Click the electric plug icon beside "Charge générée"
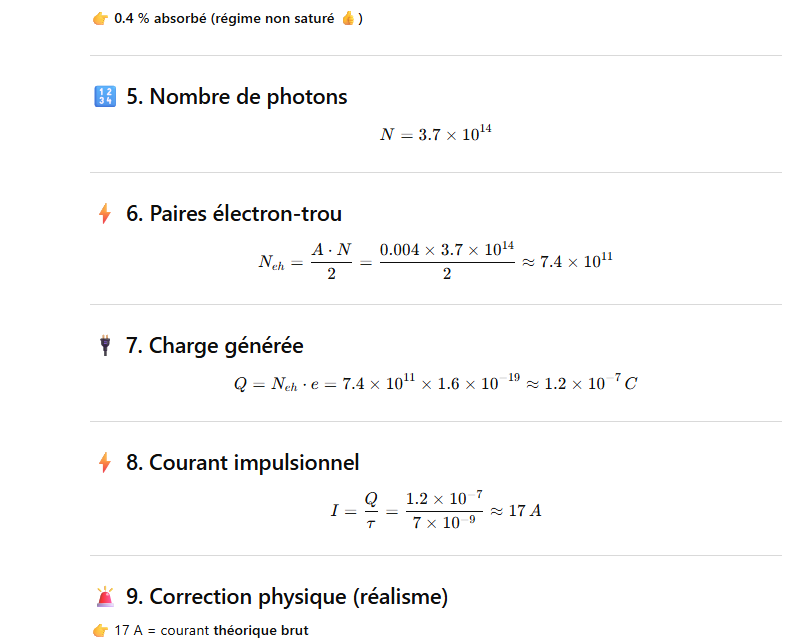Viewport: 792px width, 638px height. click(x=104, y=346)
